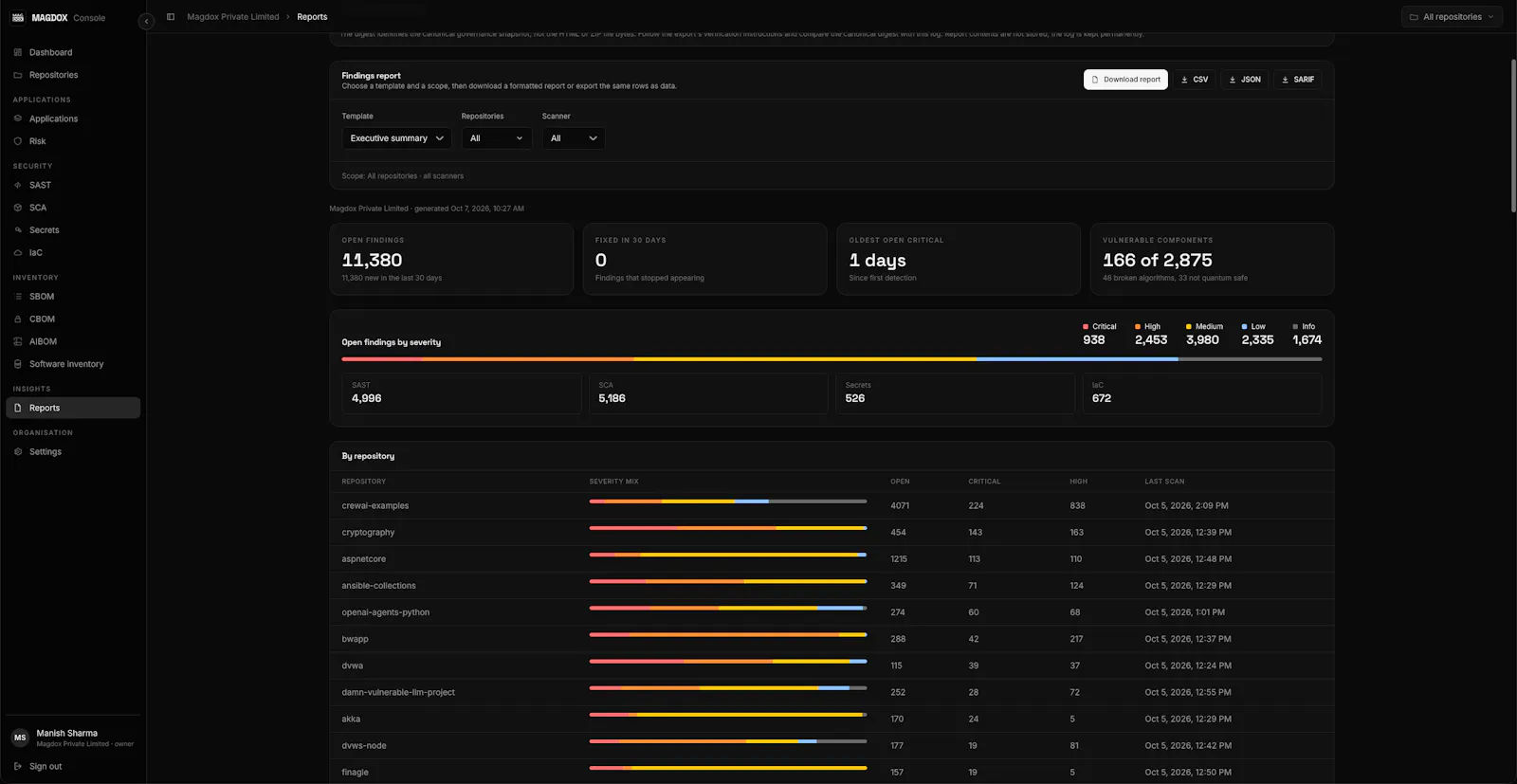Screen dimensions: 1517x784
Task: Collapse the sidebar with the chevron button
Action: [146, 21]
